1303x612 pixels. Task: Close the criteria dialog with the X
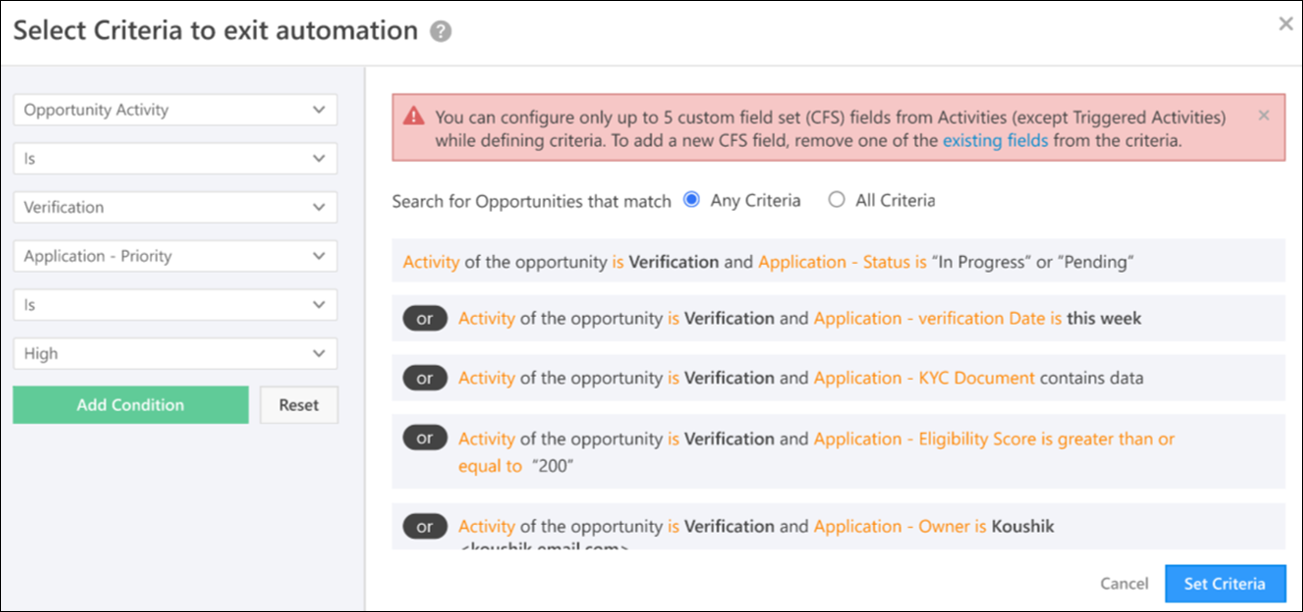coord(1286,24)
